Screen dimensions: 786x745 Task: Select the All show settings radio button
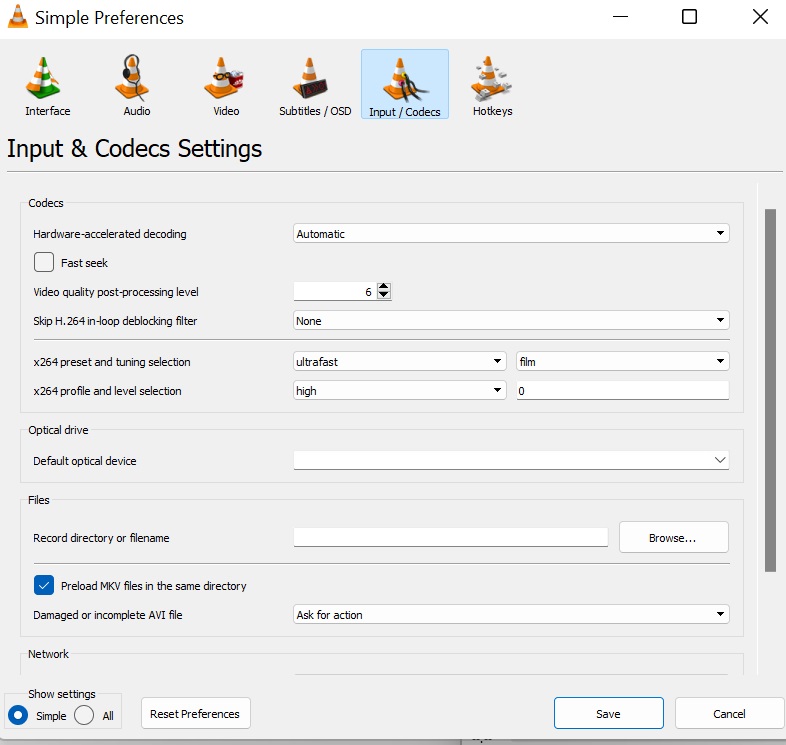pos(84,715)
